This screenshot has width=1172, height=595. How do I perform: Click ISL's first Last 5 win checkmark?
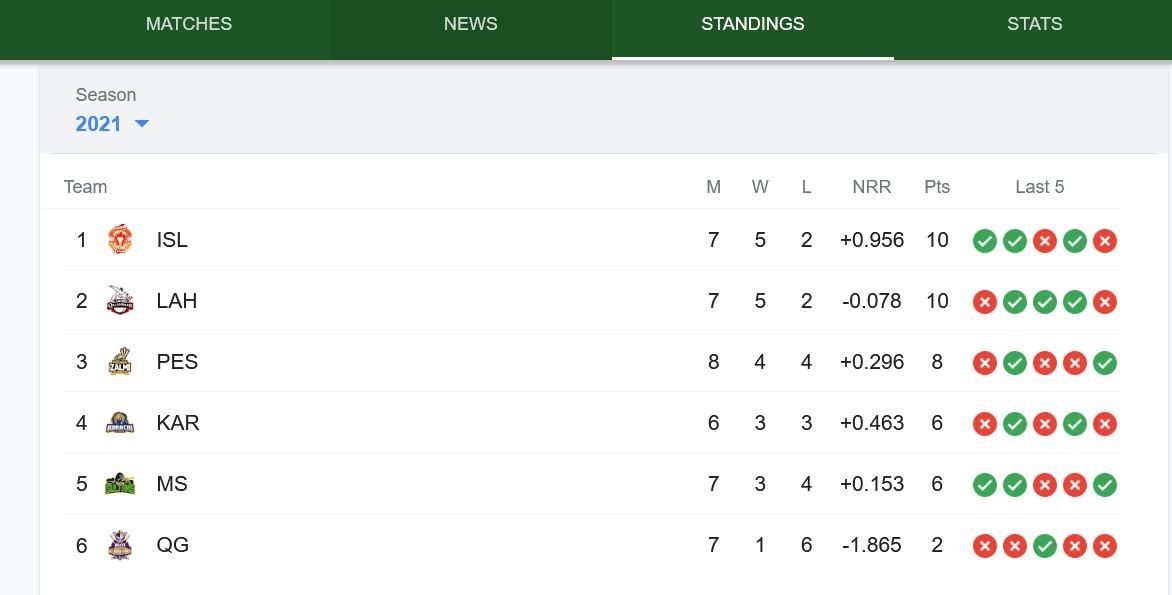pyautogui.click(x=985, y=241)
